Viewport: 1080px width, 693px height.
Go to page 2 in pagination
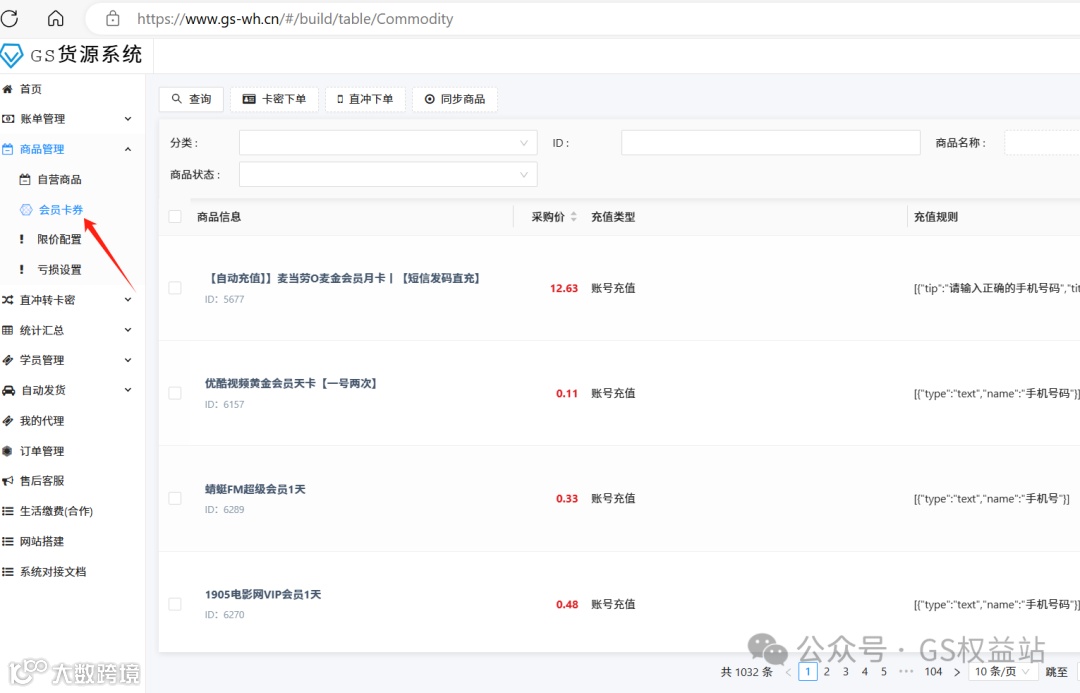click(827, 672)
